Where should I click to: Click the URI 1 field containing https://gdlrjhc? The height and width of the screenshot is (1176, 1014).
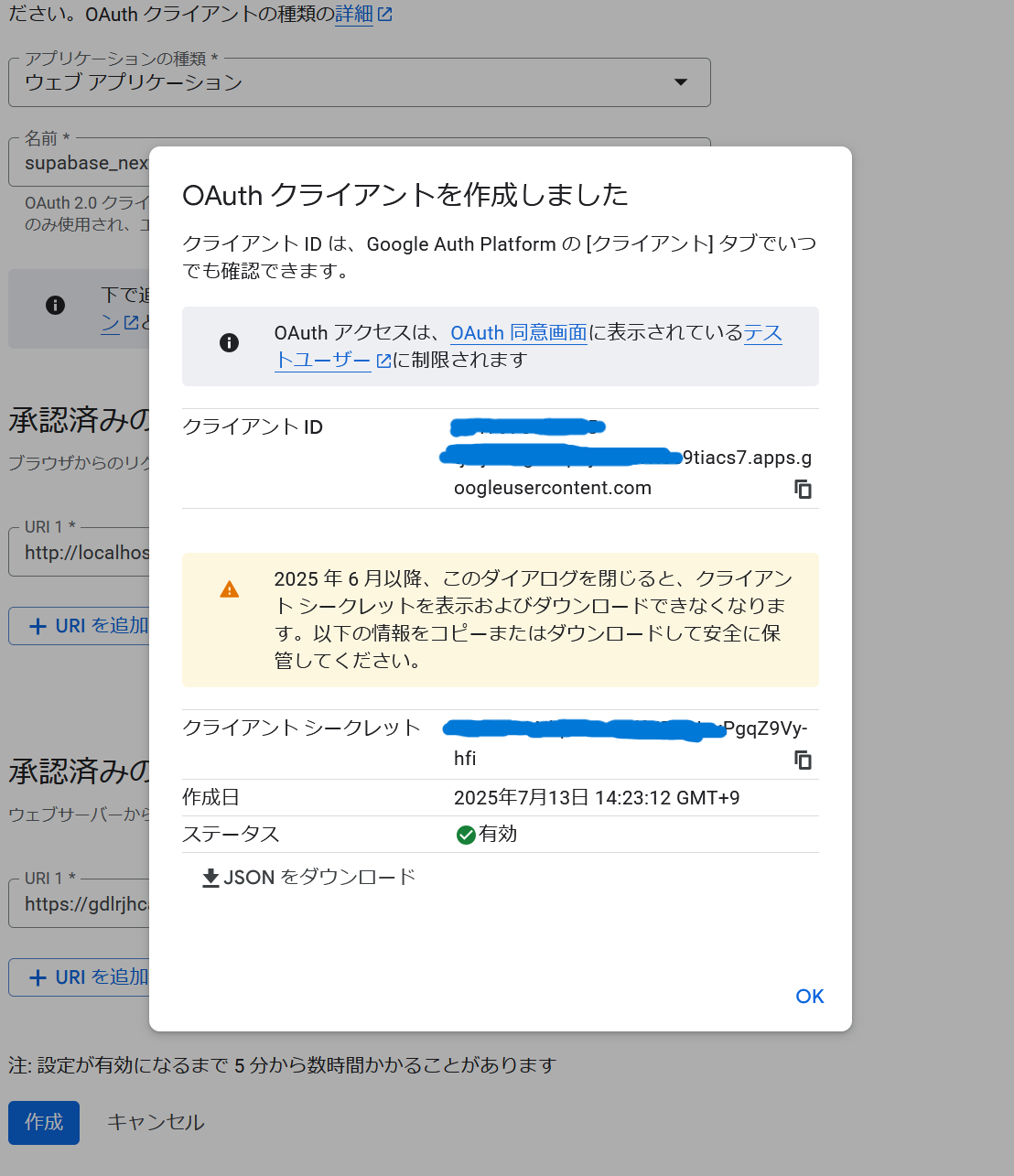(x=80, y=903)
